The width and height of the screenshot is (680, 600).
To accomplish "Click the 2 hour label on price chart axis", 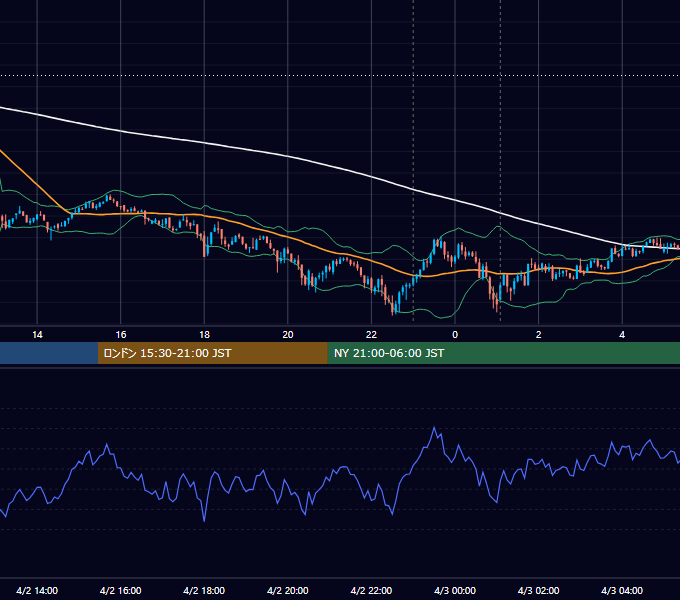I will pyautogui.click(x=539, y=335).
